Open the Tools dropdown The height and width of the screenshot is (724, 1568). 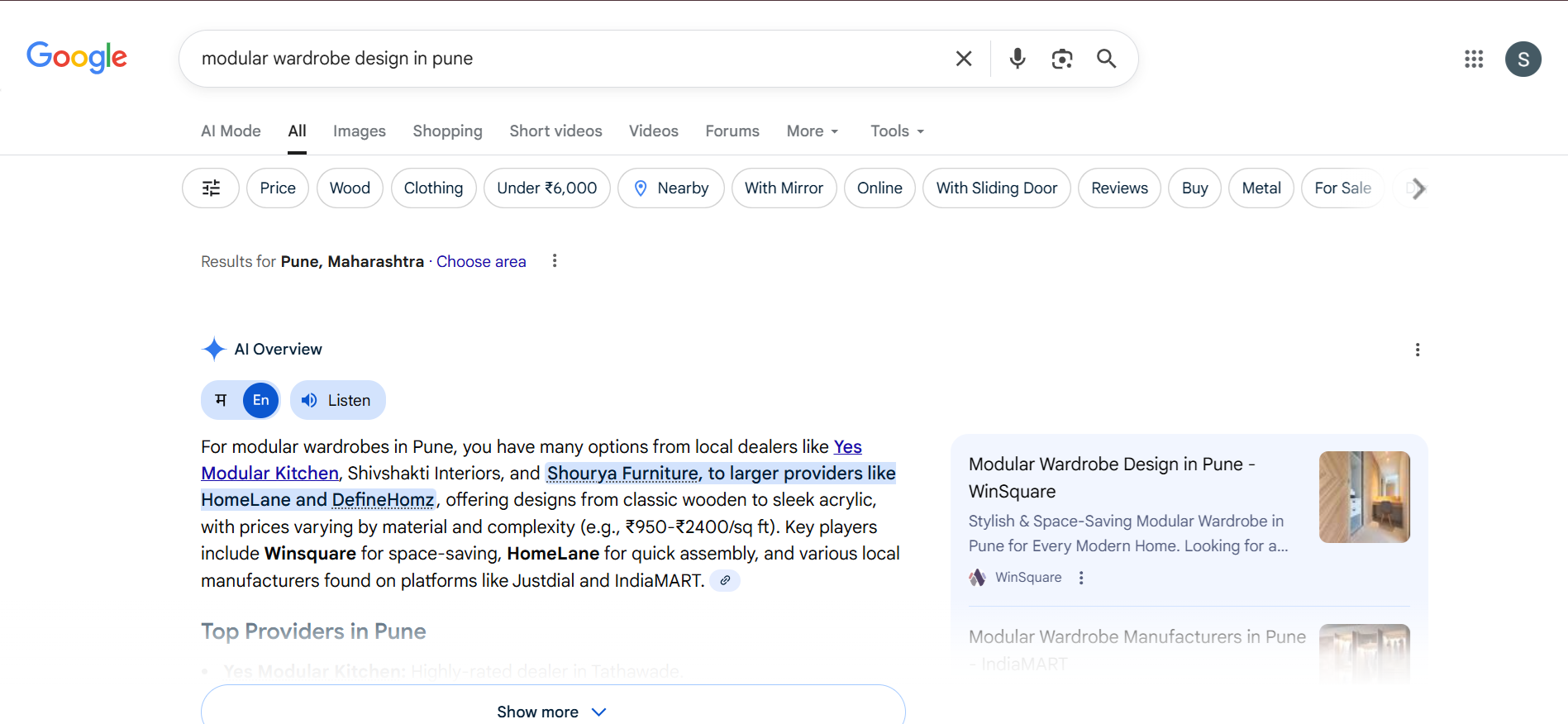point(897,131)
